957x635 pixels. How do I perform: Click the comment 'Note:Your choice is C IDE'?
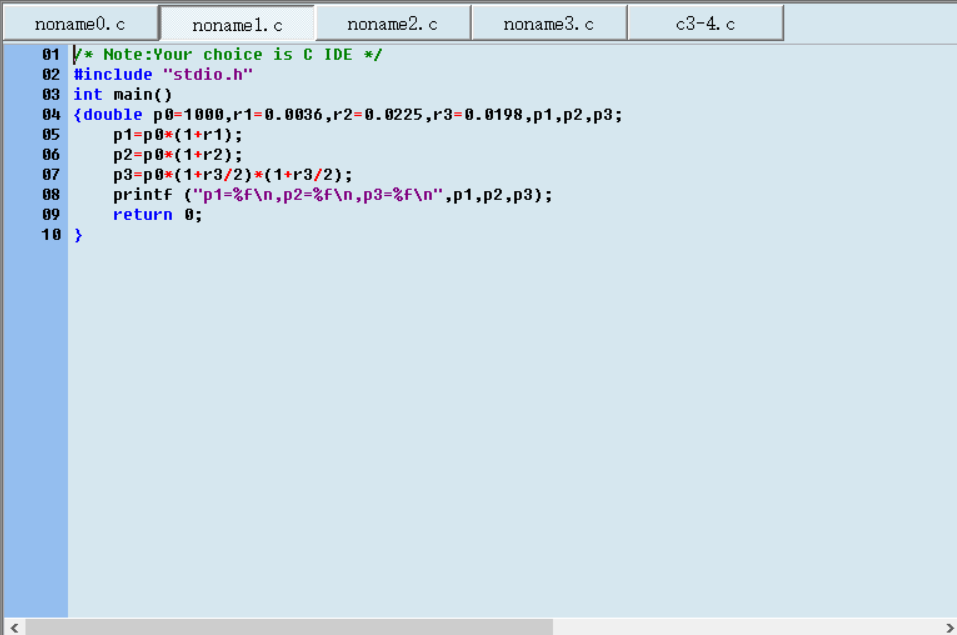pyautogui.click(x=228, y=54)
